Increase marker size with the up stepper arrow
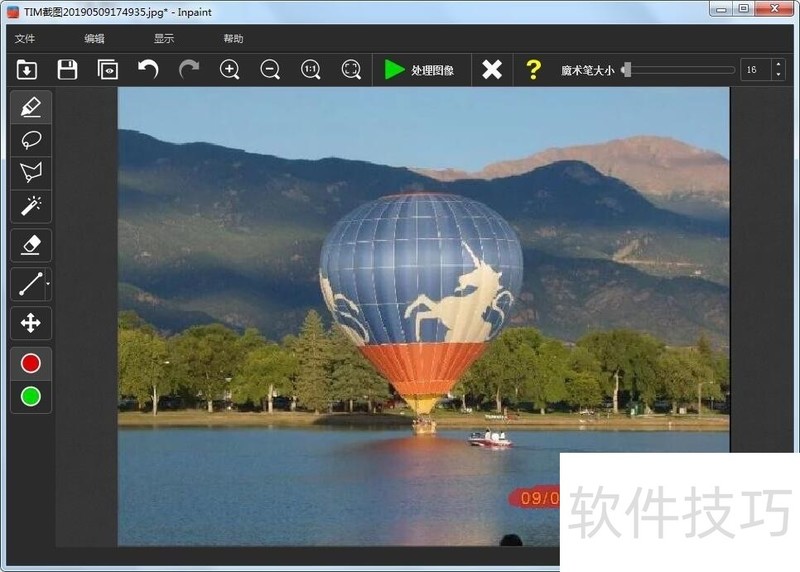The image size is (800, 572). (778, 64)
